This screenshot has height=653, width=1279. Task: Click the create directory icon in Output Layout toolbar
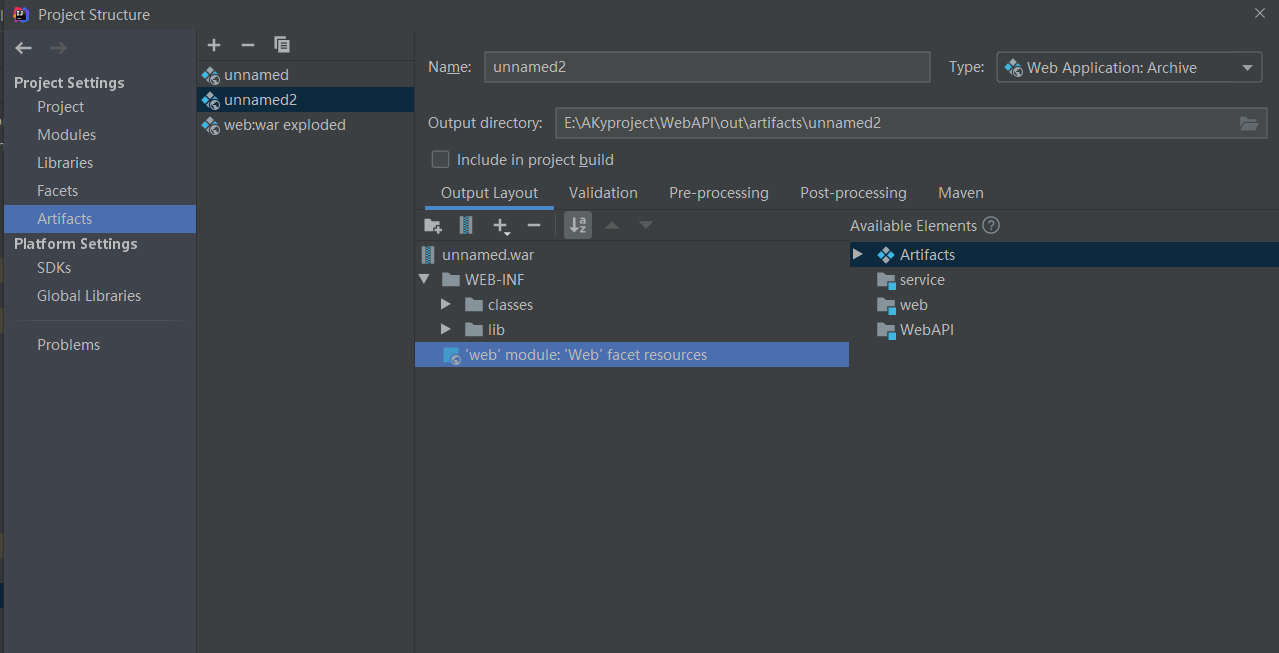pyautogui.click(x=433, y=226)
